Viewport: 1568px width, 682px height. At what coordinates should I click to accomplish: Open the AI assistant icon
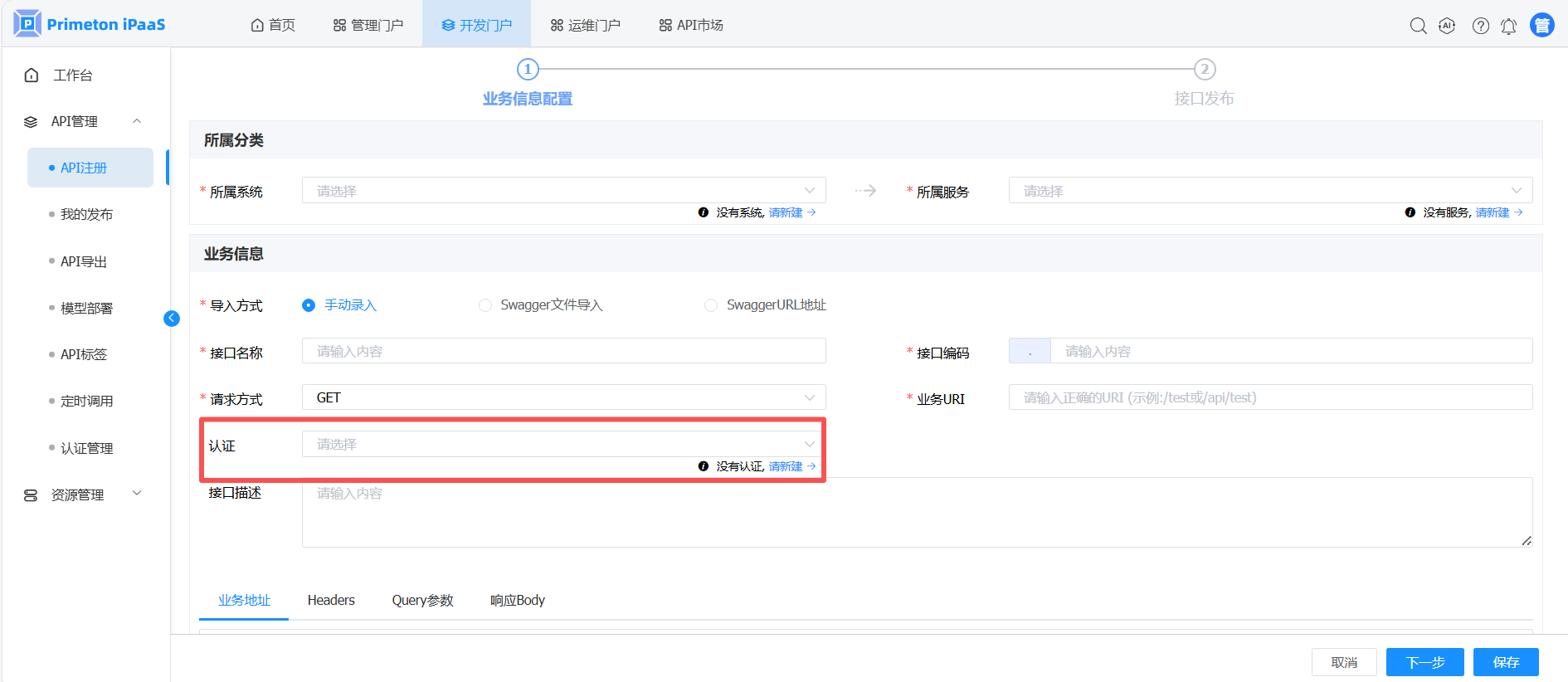1447,26
